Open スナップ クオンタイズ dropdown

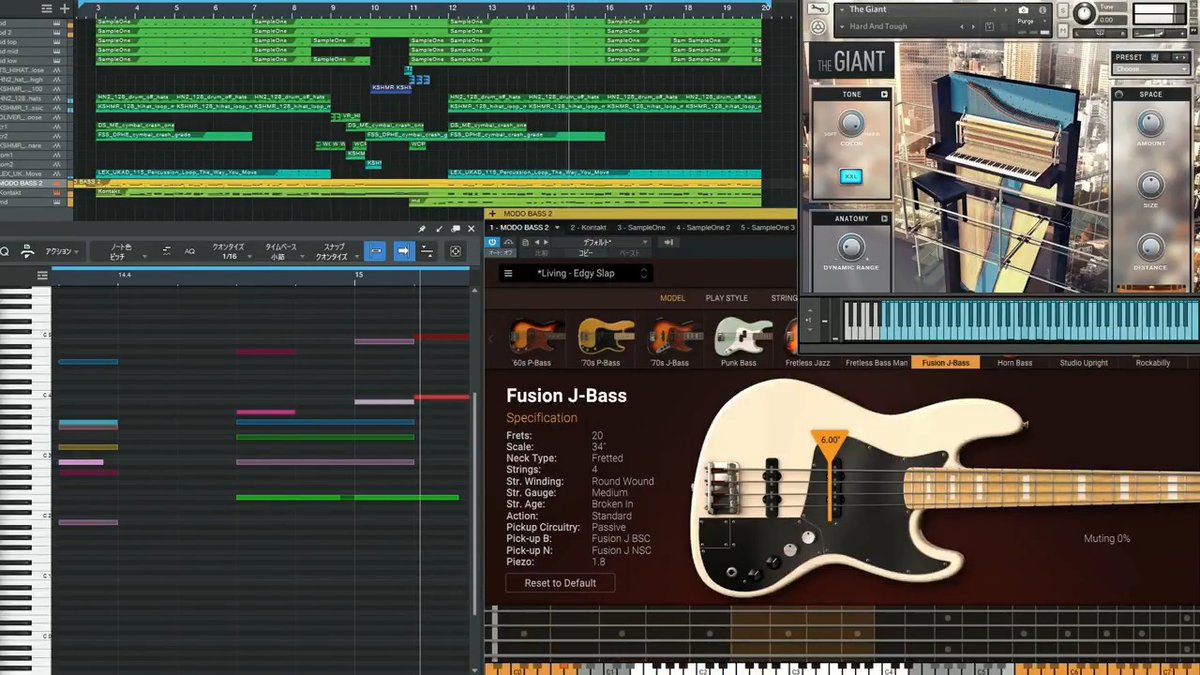tap(336, 251)
